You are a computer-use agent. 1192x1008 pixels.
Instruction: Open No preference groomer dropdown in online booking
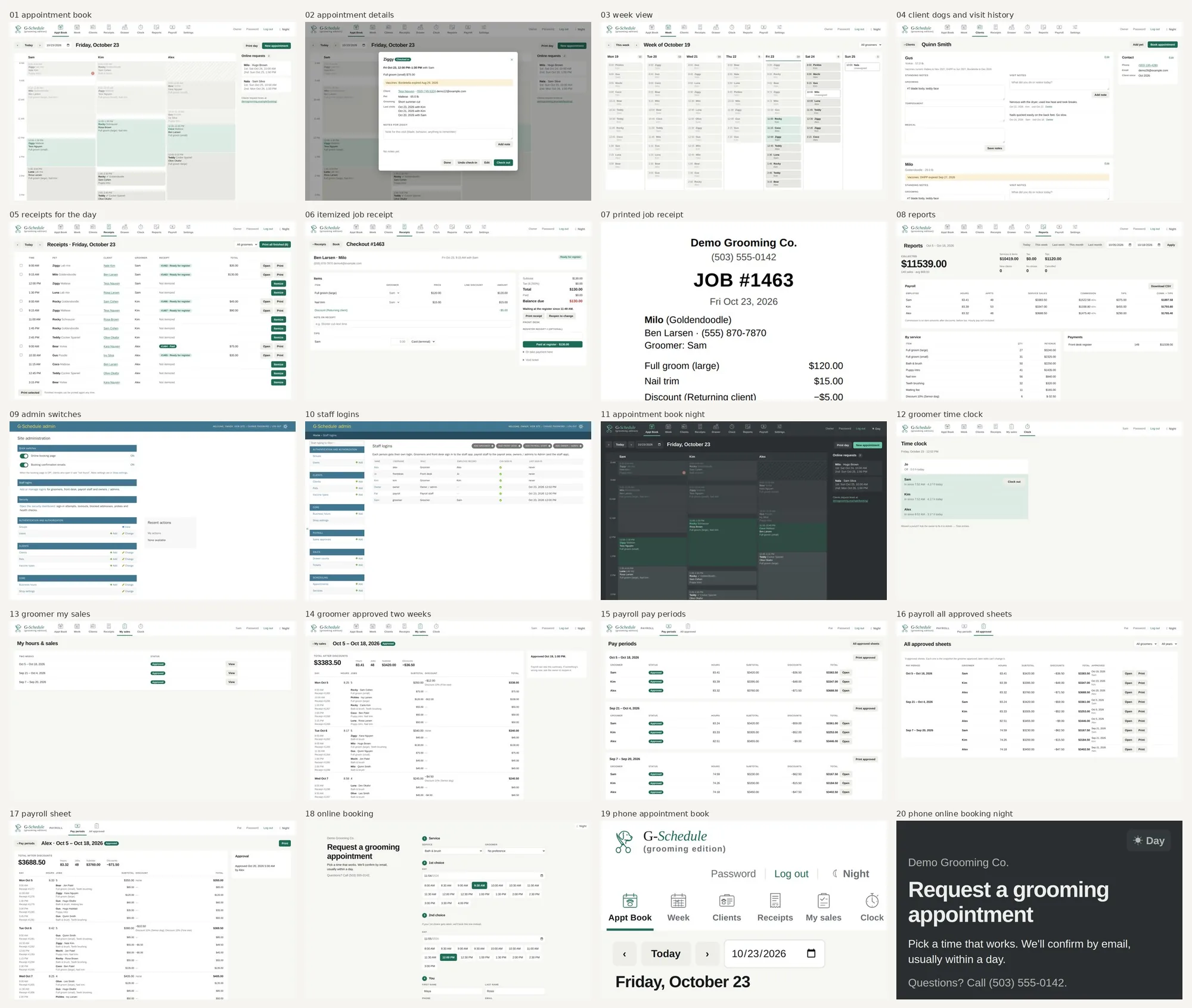pyautogui.click(x=516, y=851)
